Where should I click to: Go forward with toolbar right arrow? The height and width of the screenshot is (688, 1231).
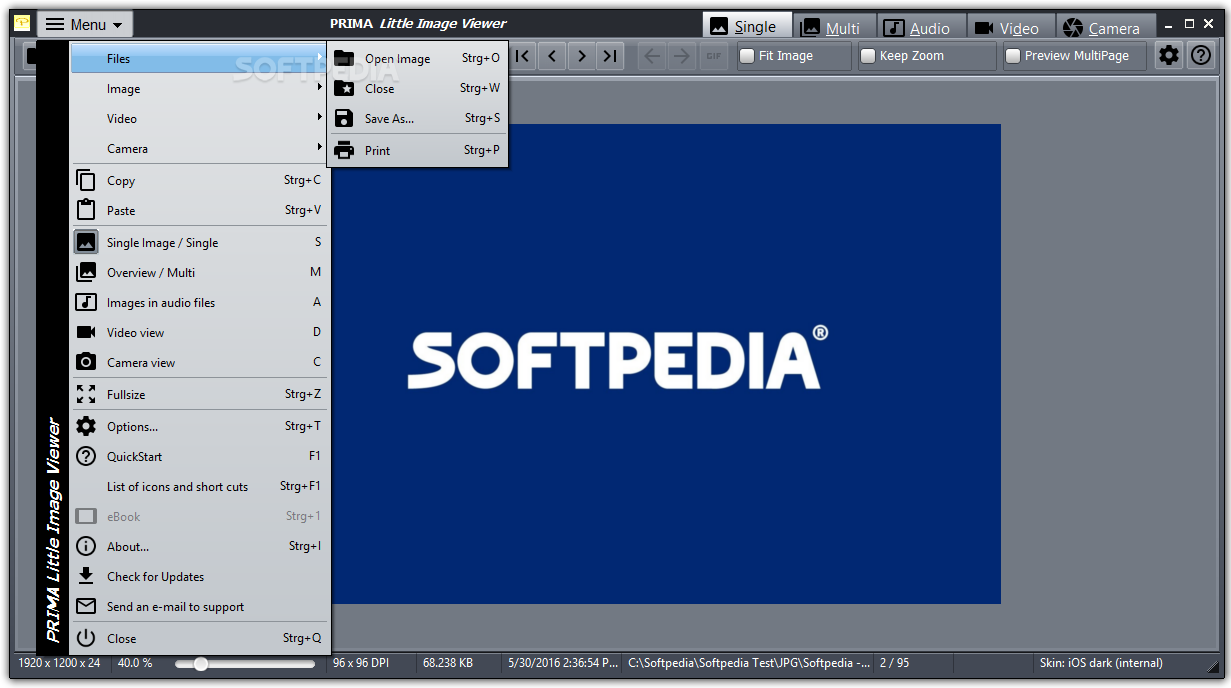click(x=682, y=56)
